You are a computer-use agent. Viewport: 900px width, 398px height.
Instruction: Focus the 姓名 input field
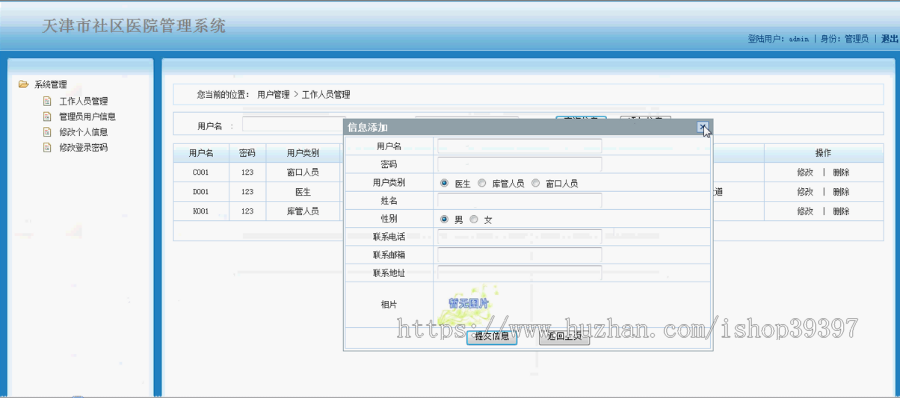[x=519, y=201]
